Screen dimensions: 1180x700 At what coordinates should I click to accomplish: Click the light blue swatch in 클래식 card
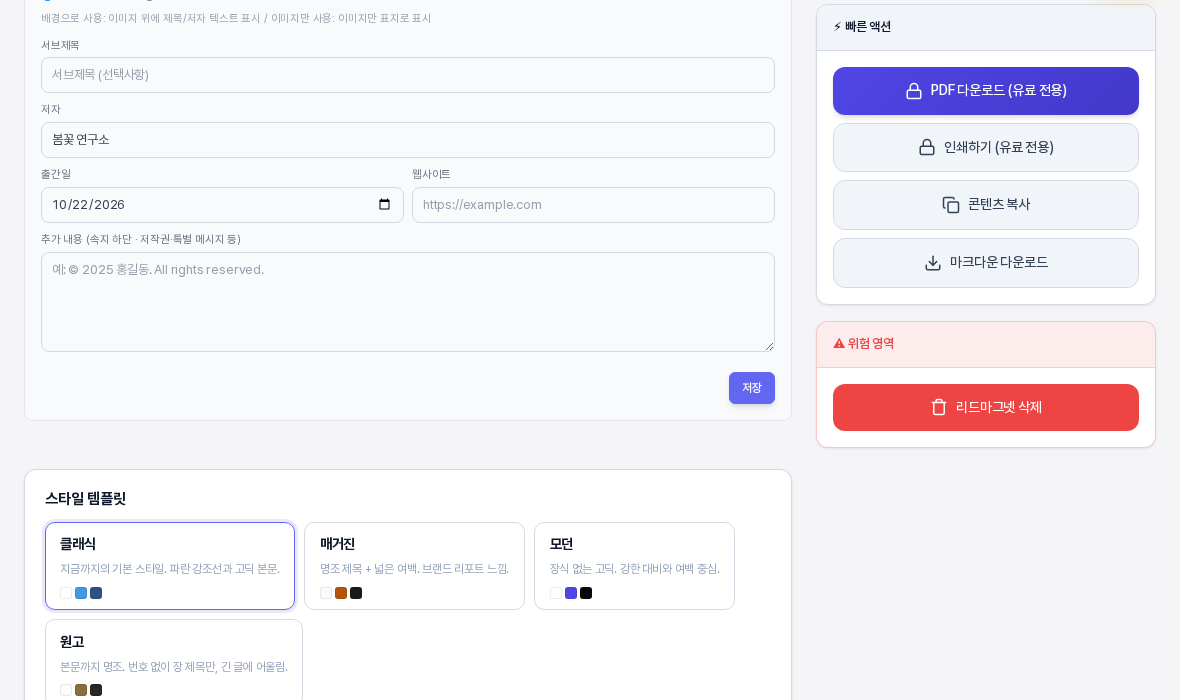click(81, 593)
